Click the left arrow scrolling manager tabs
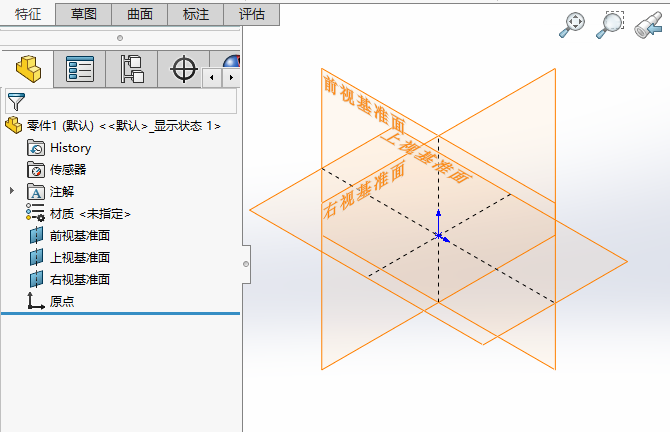The image size is (670, 432). (212, 78)
